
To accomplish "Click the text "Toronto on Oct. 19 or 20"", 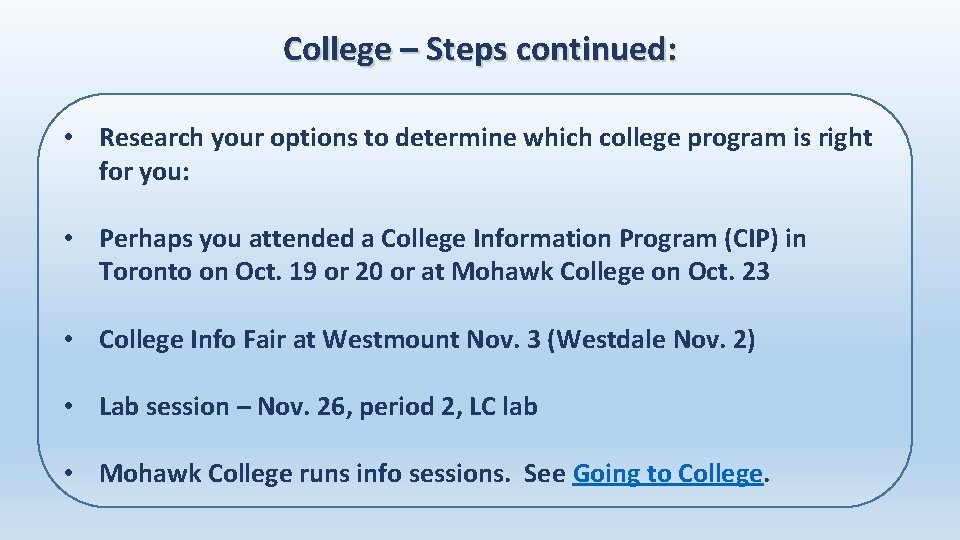I will coord(241,272).
